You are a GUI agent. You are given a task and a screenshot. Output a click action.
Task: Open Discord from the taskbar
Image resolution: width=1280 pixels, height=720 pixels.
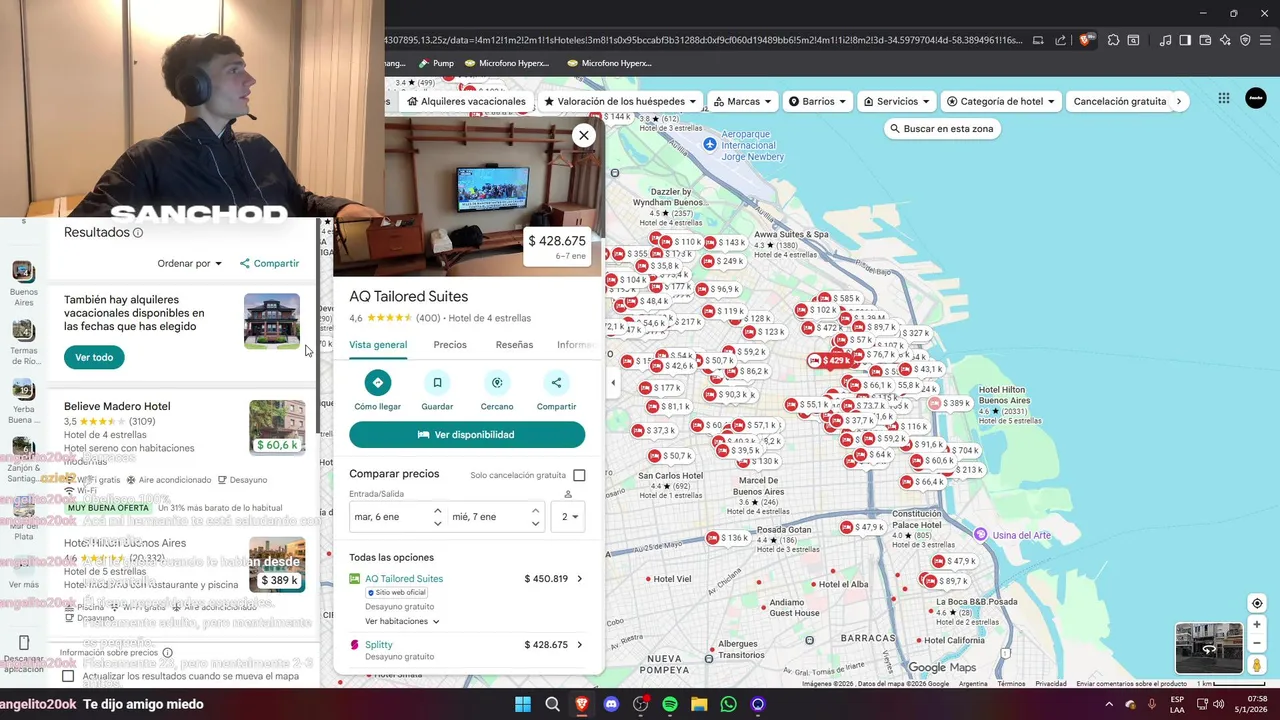pyautogui.click(x=611, y=704)
